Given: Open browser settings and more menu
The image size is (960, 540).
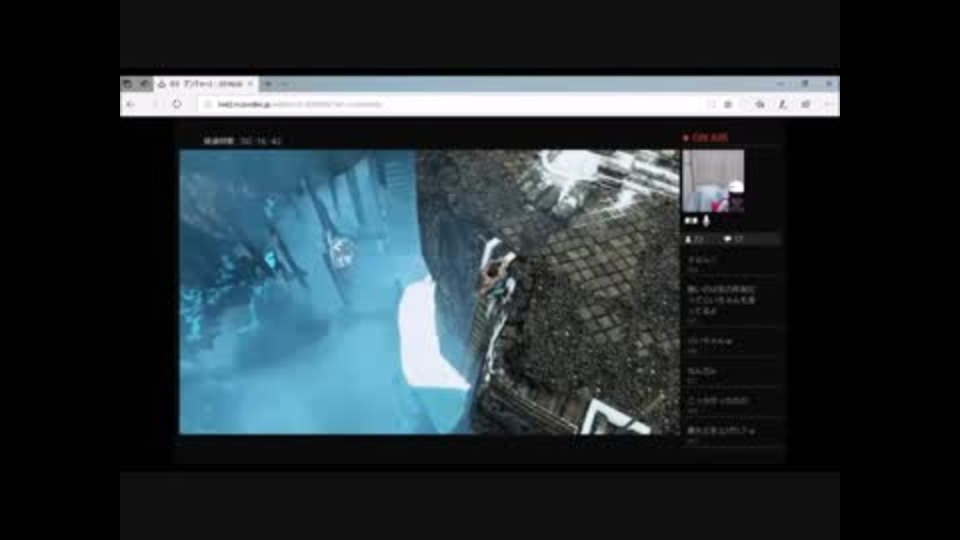Looking at the screenshot, I should pyautogui.click(x=828, y=105).
